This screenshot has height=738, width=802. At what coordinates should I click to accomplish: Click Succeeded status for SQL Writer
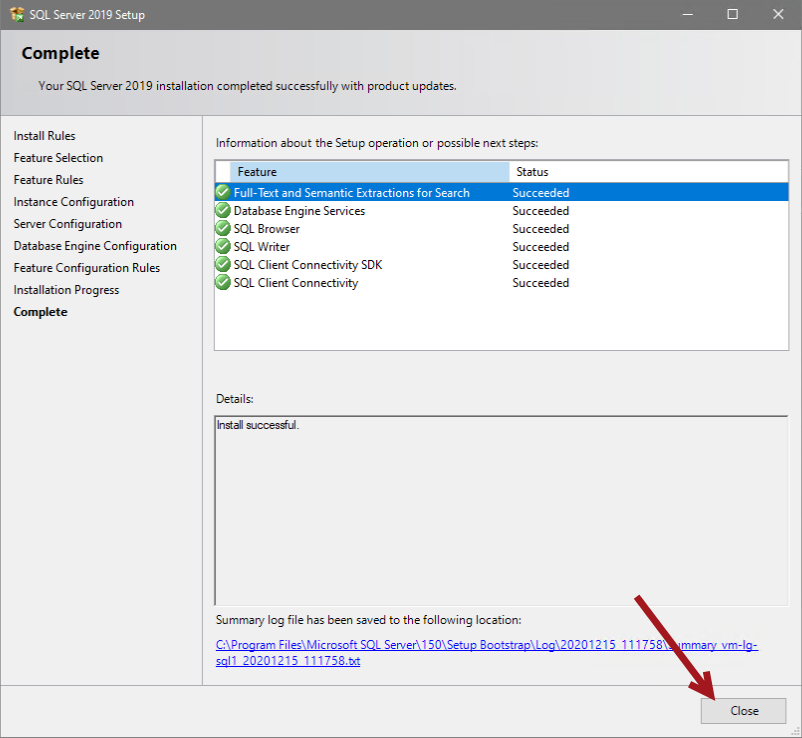[x=541, y=247]
